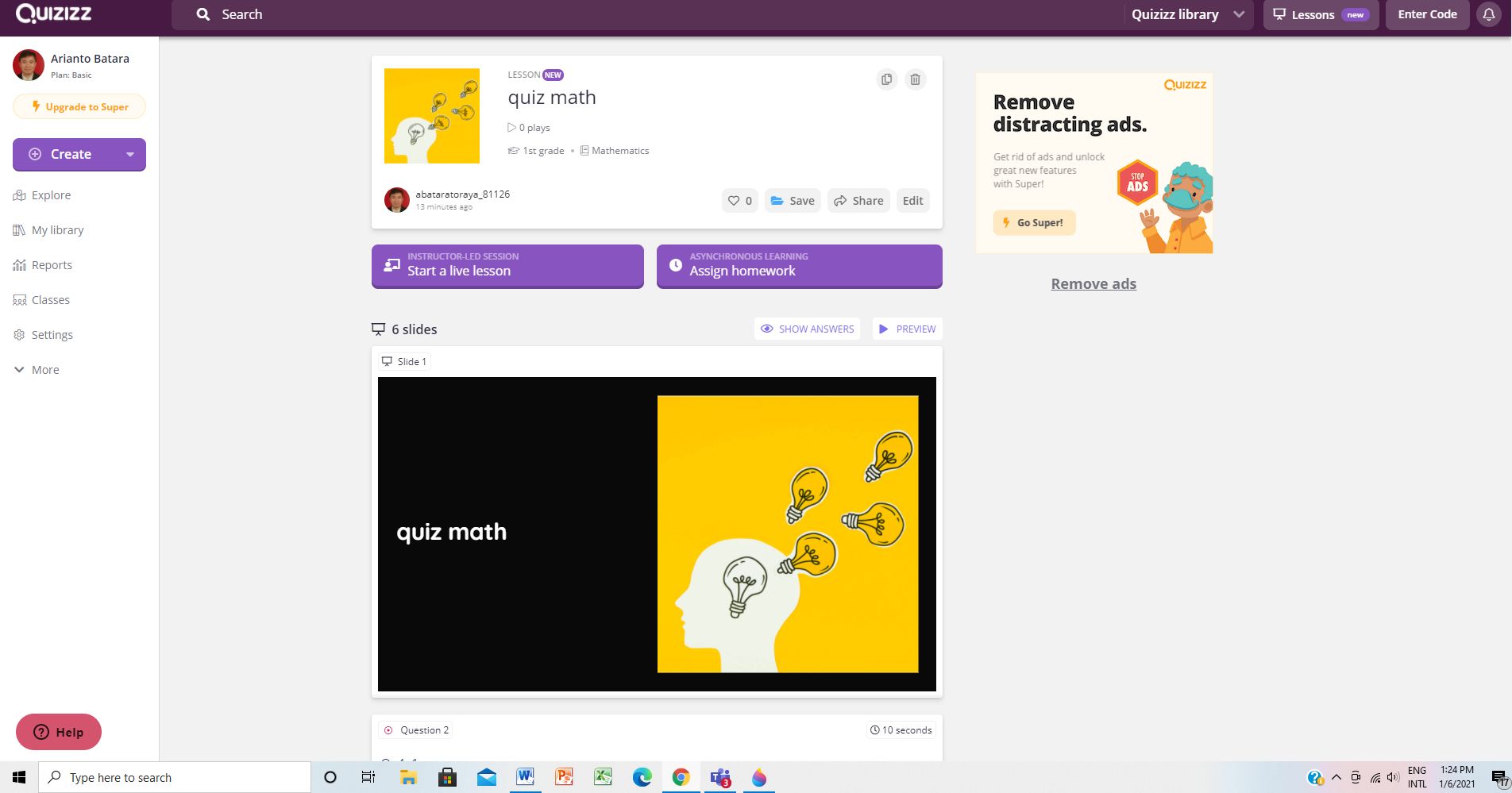Click the get help tray icon
Screen dimensions: 1512x793
click(x=1315, y=778)
